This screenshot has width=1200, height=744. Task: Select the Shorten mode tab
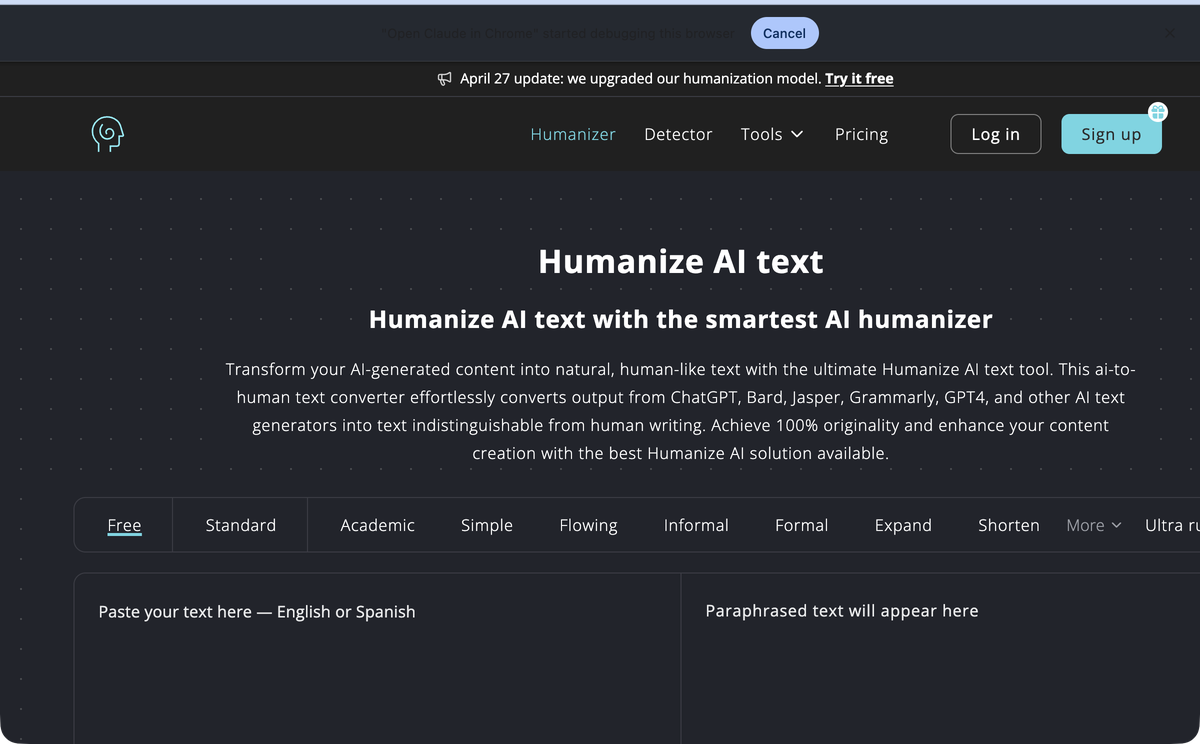pos(1008,525)
